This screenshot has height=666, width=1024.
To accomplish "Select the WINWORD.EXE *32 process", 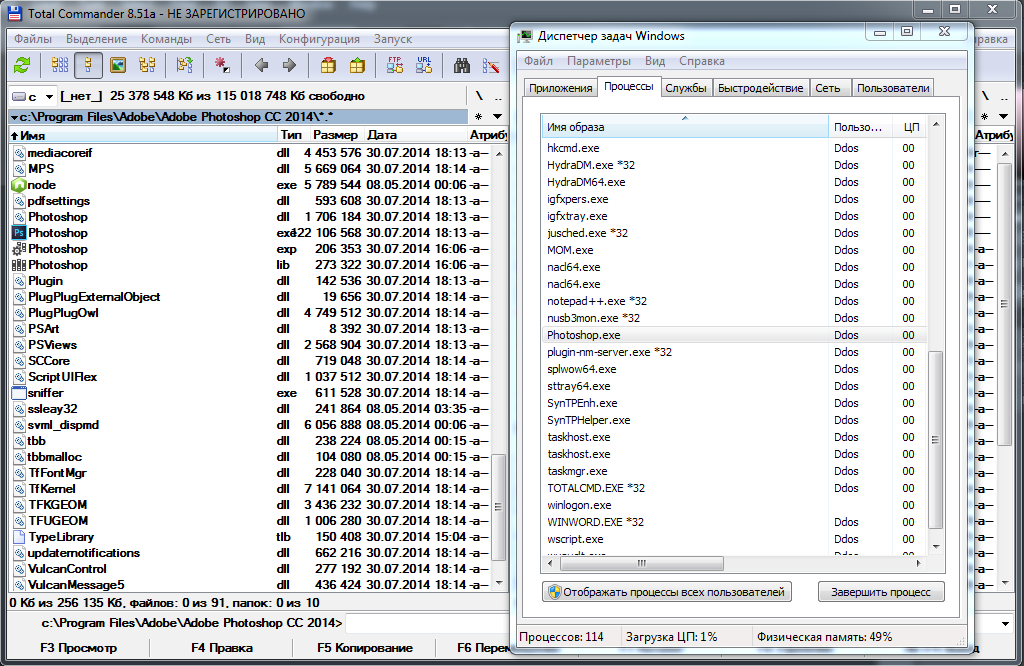I will pyautogui.click(x=734, y=522).
